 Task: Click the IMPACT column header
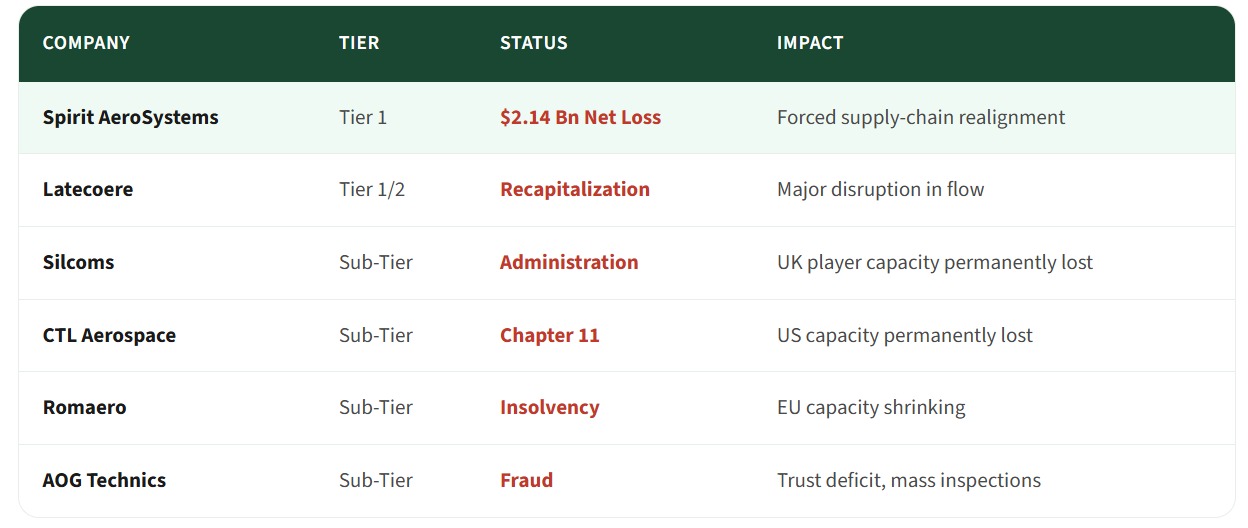tap(810, 43)
